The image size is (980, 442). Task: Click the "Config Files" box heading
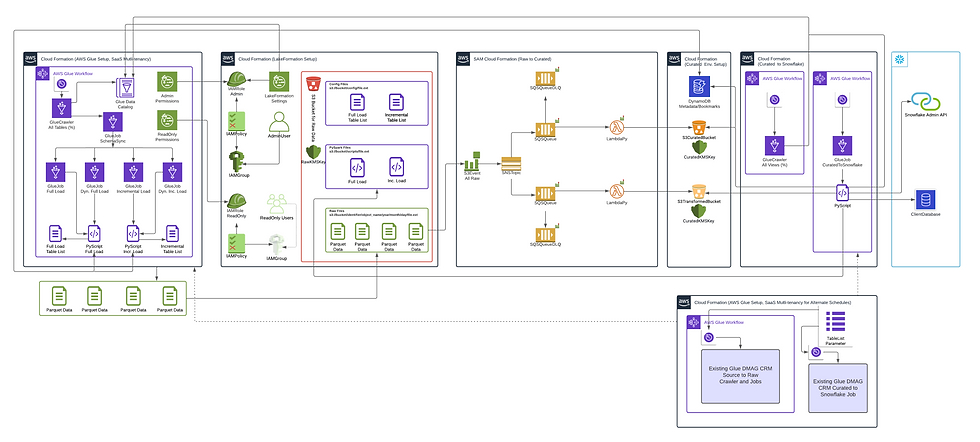[339, 84]
